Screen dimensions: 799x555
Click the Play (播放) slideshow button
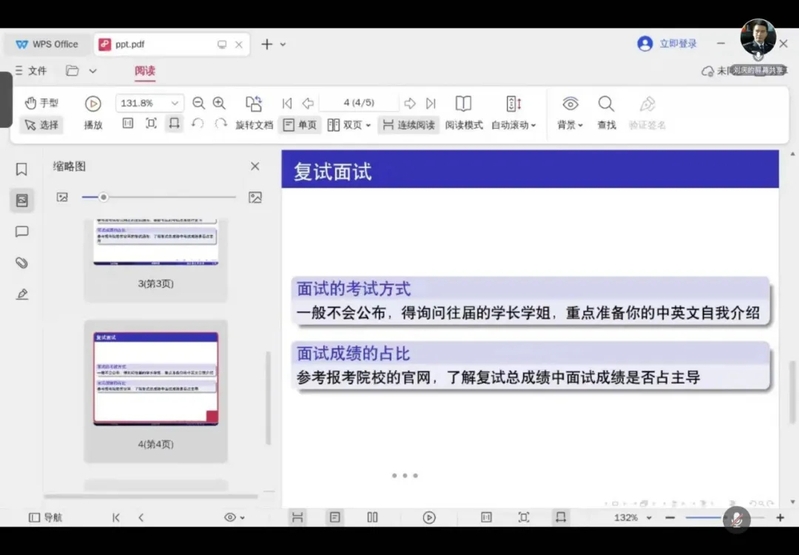tap(93, 111)
